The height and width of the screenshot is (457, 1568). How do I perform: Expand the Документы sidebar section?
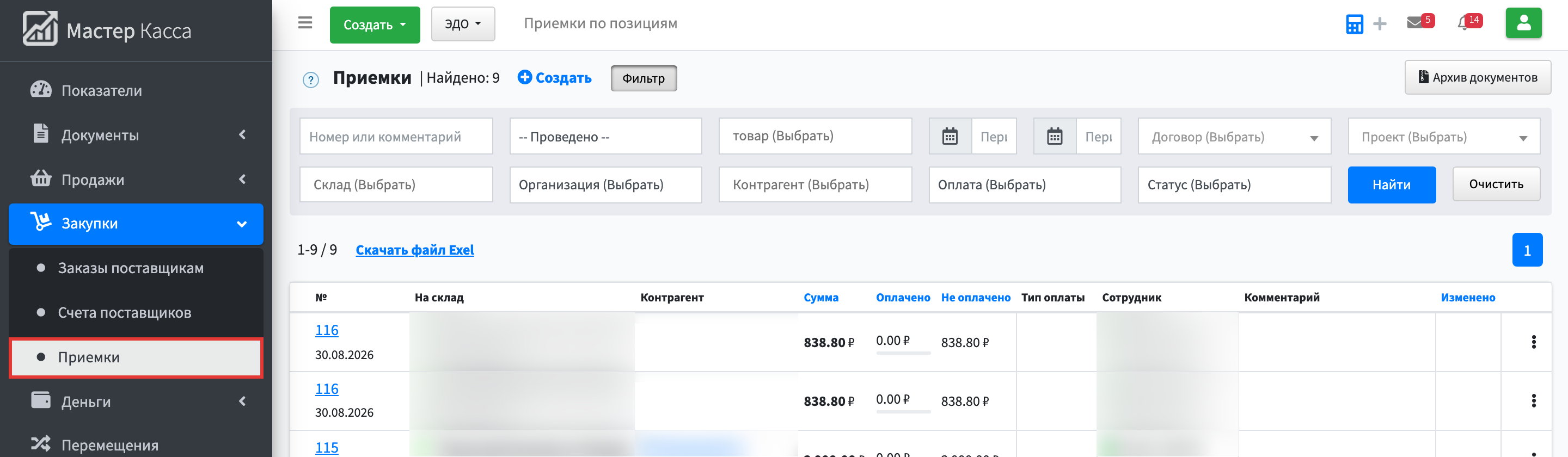click(136, 134)
